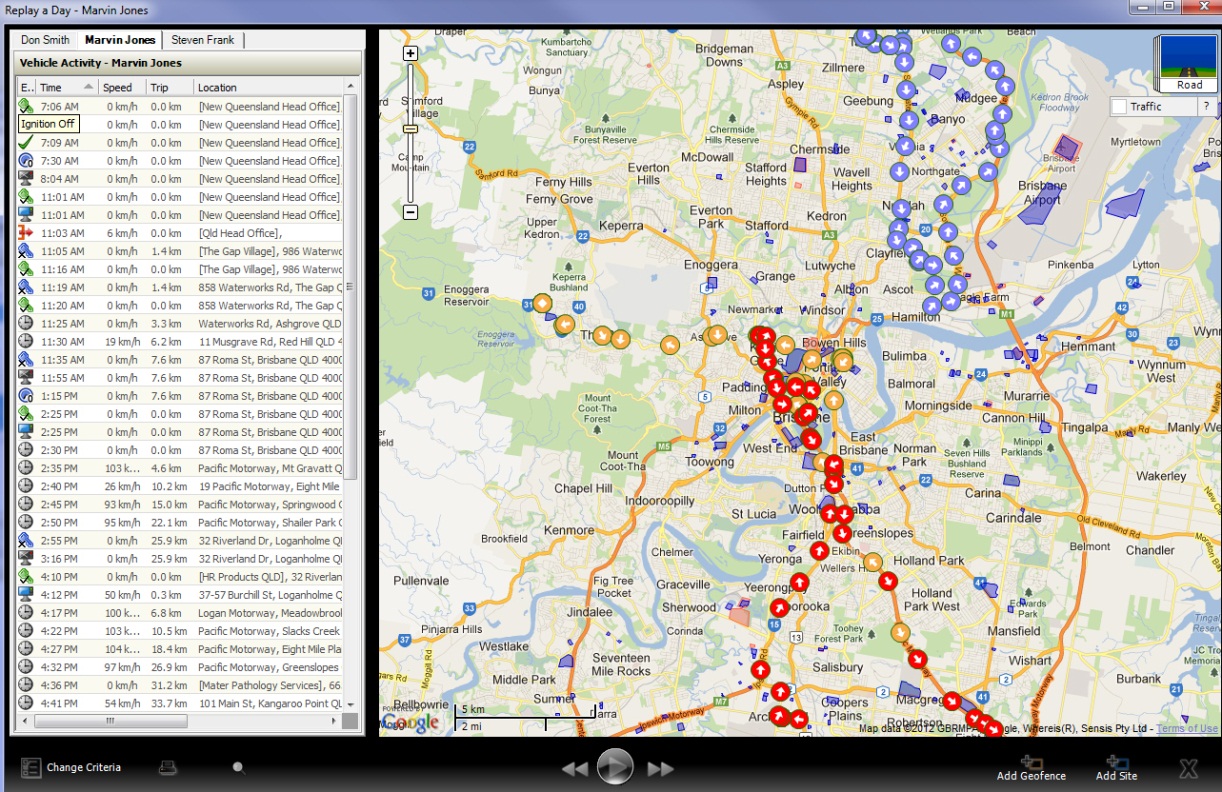Start replay with the play button
Screen dimensions: 1222x792
[x=615, y=767]
